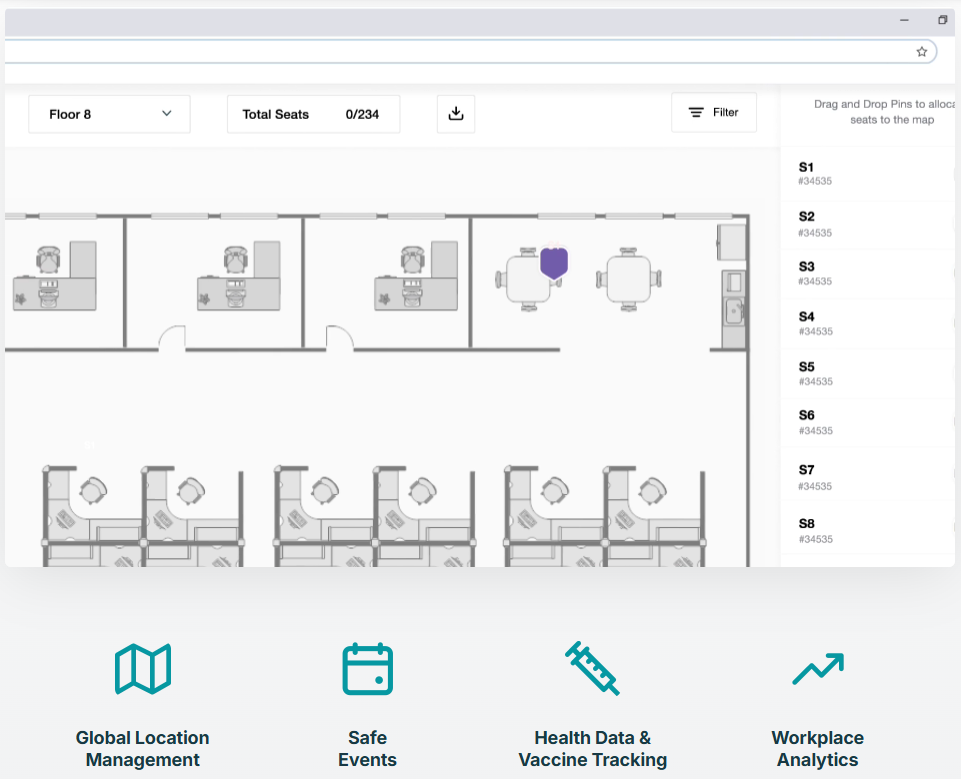The image size is (961, 779).
Task: Click the Safe Events calendar icon
Action: click(x=367, y=669)
